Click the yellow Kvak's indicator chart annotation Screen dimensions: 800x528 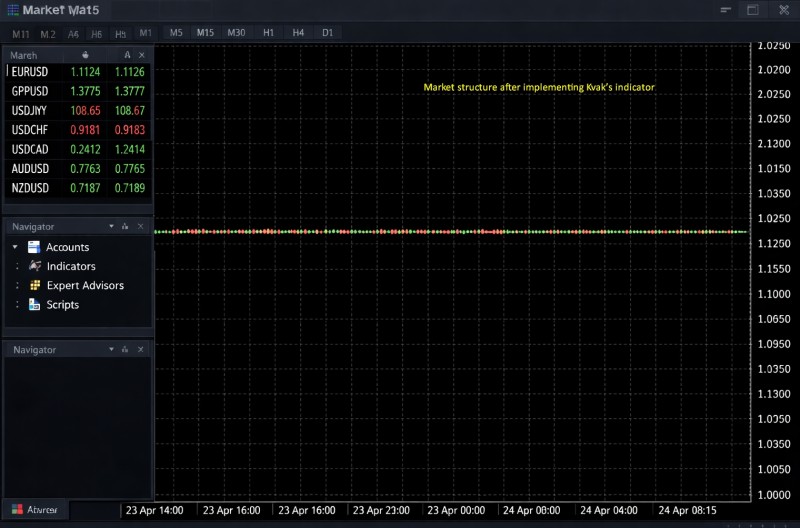(539, 87)
